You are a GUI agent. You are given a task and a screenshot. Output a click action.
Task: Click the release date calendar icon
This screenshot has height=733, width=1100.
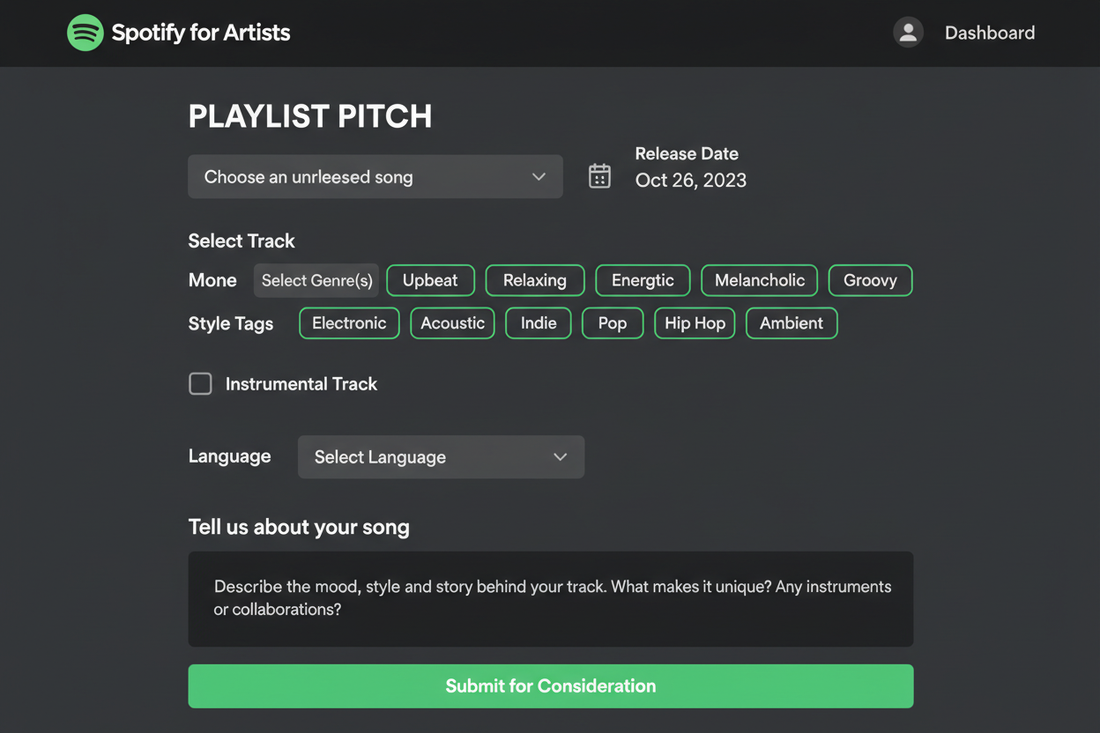point(599,175)
